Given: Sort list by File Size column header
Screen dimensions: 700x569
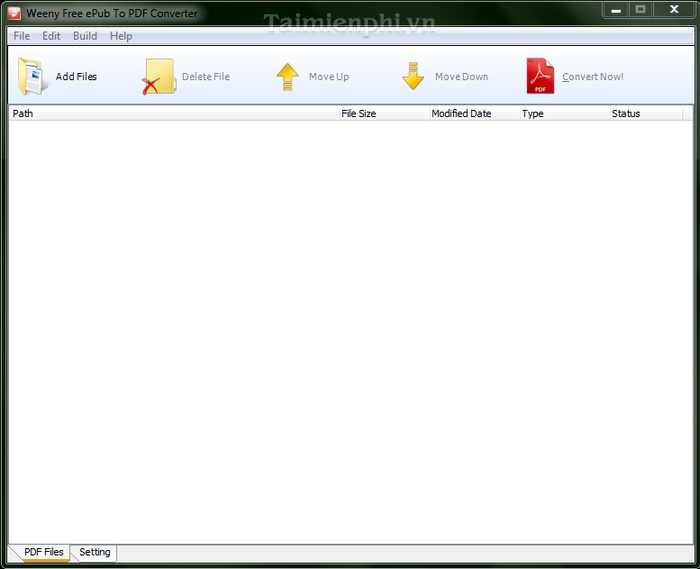Looking at the screenshot, I should click(384, 114).
